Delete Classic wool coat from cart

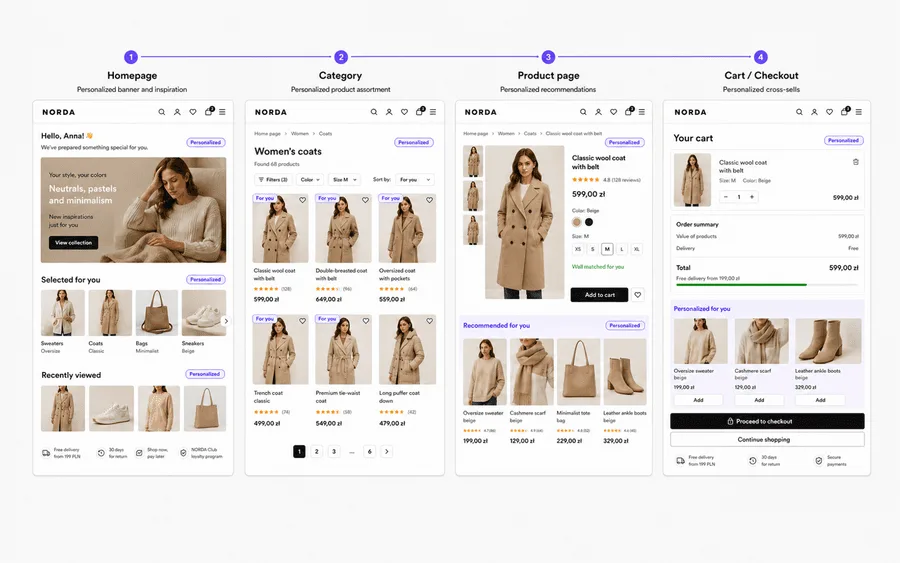click(856, 162)
